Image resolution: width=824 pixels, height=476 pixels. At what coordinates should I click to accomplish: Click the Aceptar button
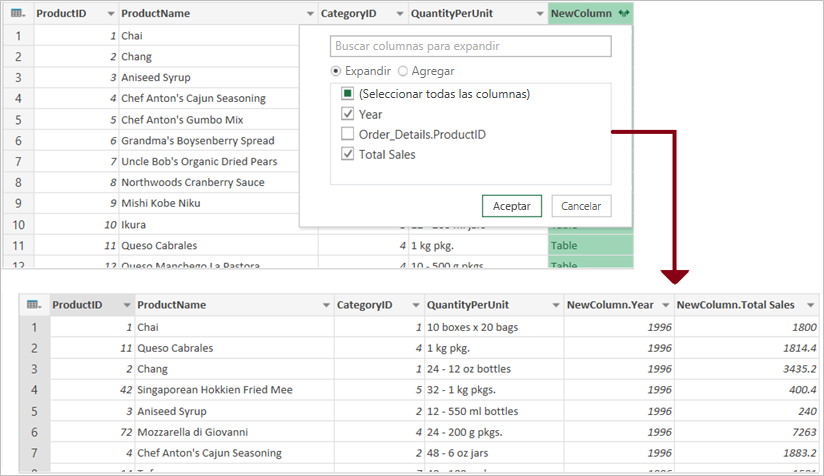512,206
